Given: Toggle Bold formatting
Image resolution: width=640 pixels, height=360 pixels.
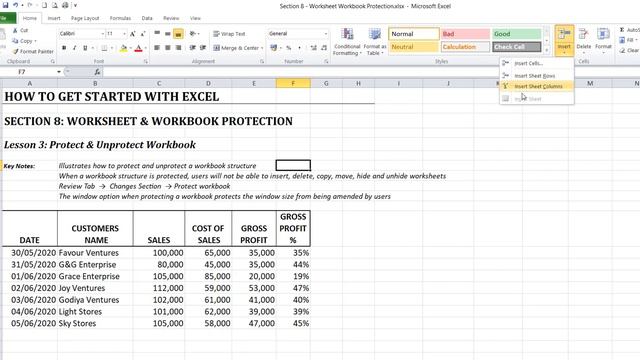Looking at the screenshot, I should [64, 48].
